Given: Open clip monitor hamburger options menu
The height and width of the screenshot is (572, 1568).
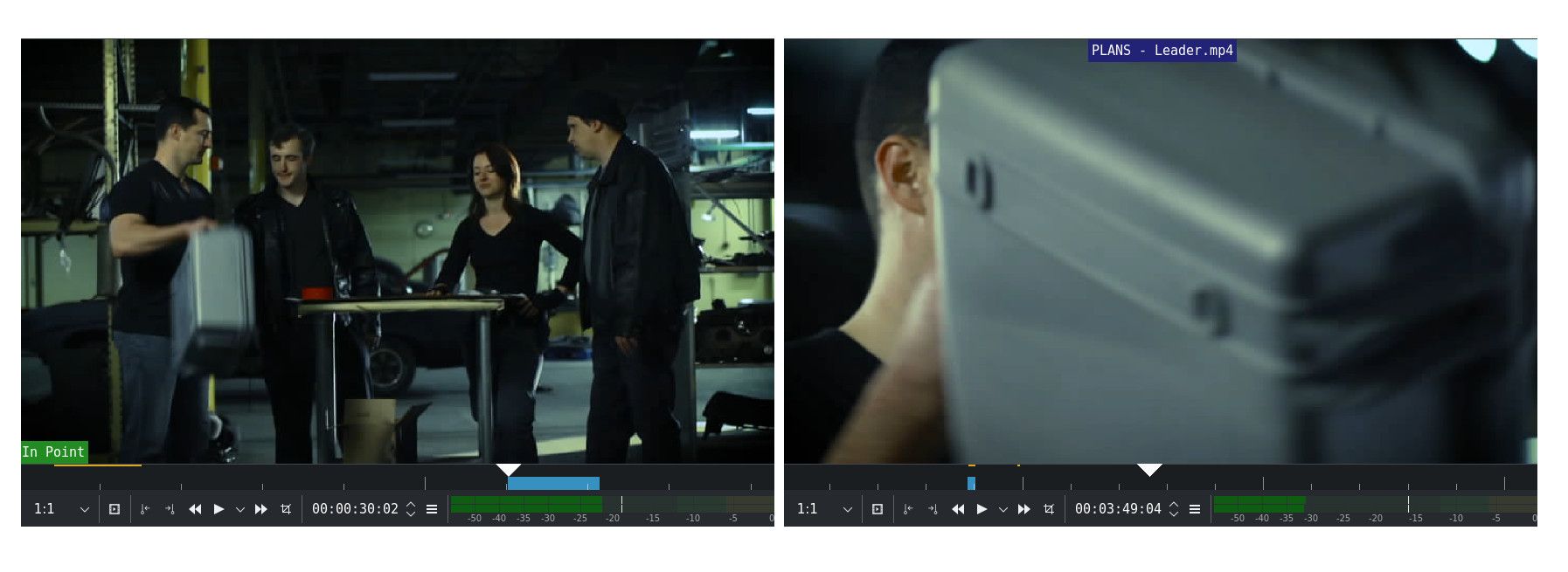Looking at the screenshot, I should pos(432,509).
